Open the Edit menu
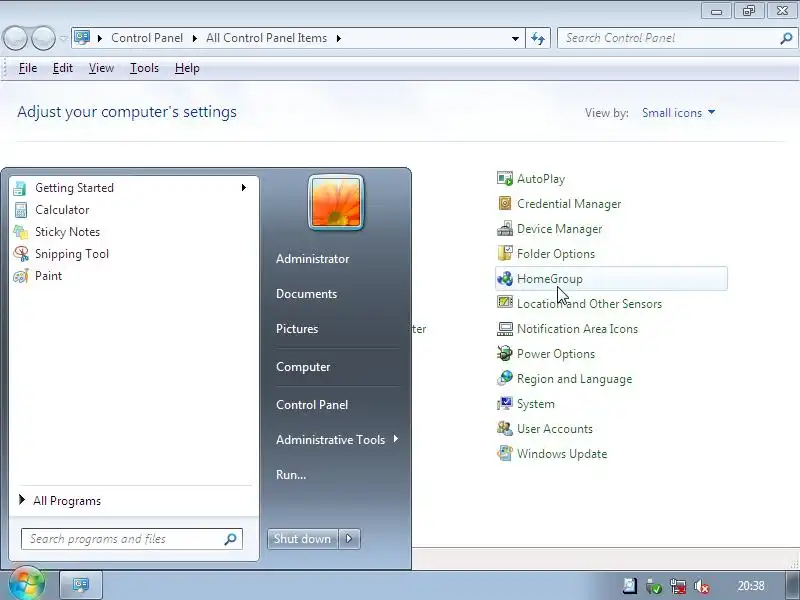This screenshot has height=600, width=800. click(x=63, y=68)
